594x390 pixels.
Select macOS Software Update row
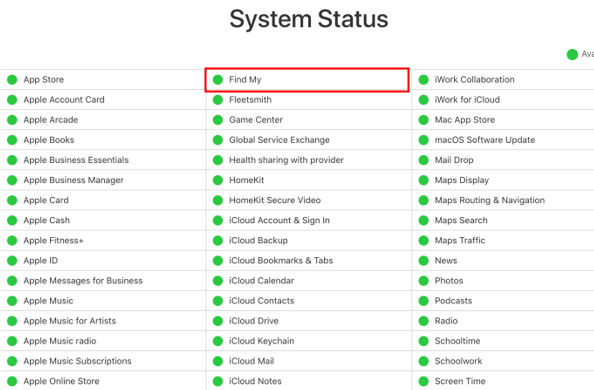click(x=503, y=140)
